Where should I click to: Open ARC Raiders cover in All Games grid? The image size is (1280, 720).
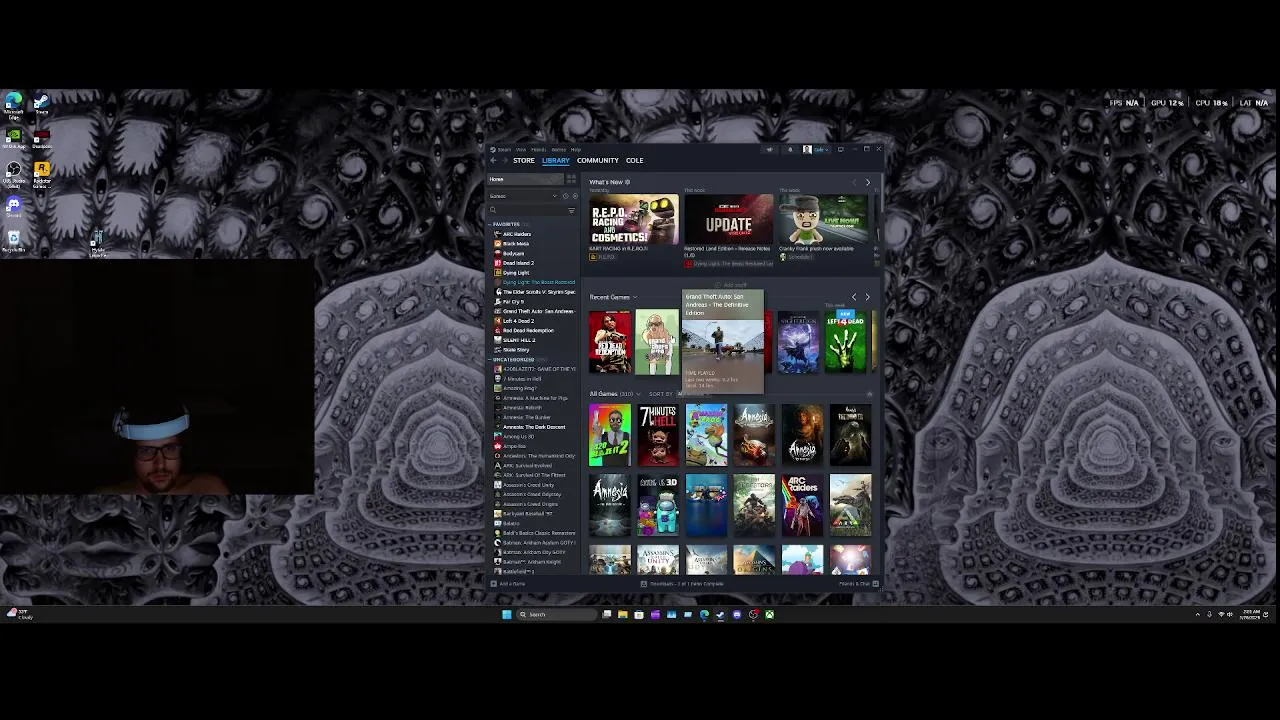coord(802,505)
